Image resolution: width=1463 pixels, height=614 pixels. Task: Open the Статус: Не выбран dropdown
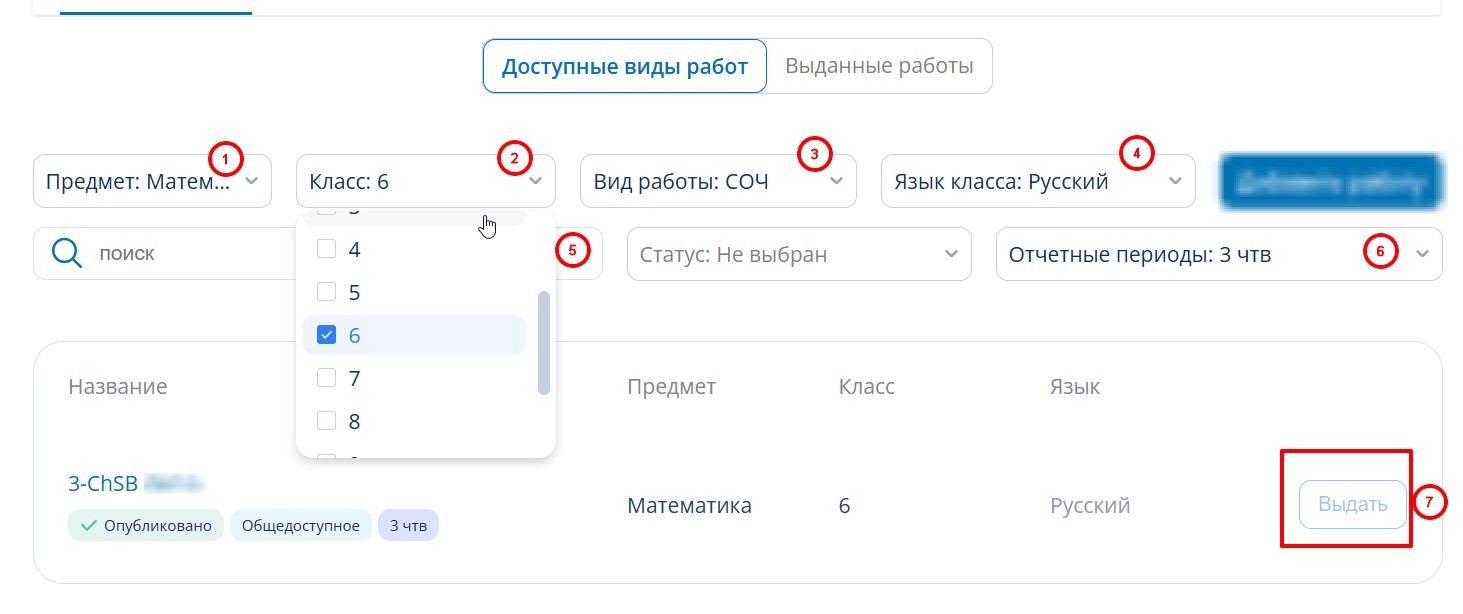(798, 254)
